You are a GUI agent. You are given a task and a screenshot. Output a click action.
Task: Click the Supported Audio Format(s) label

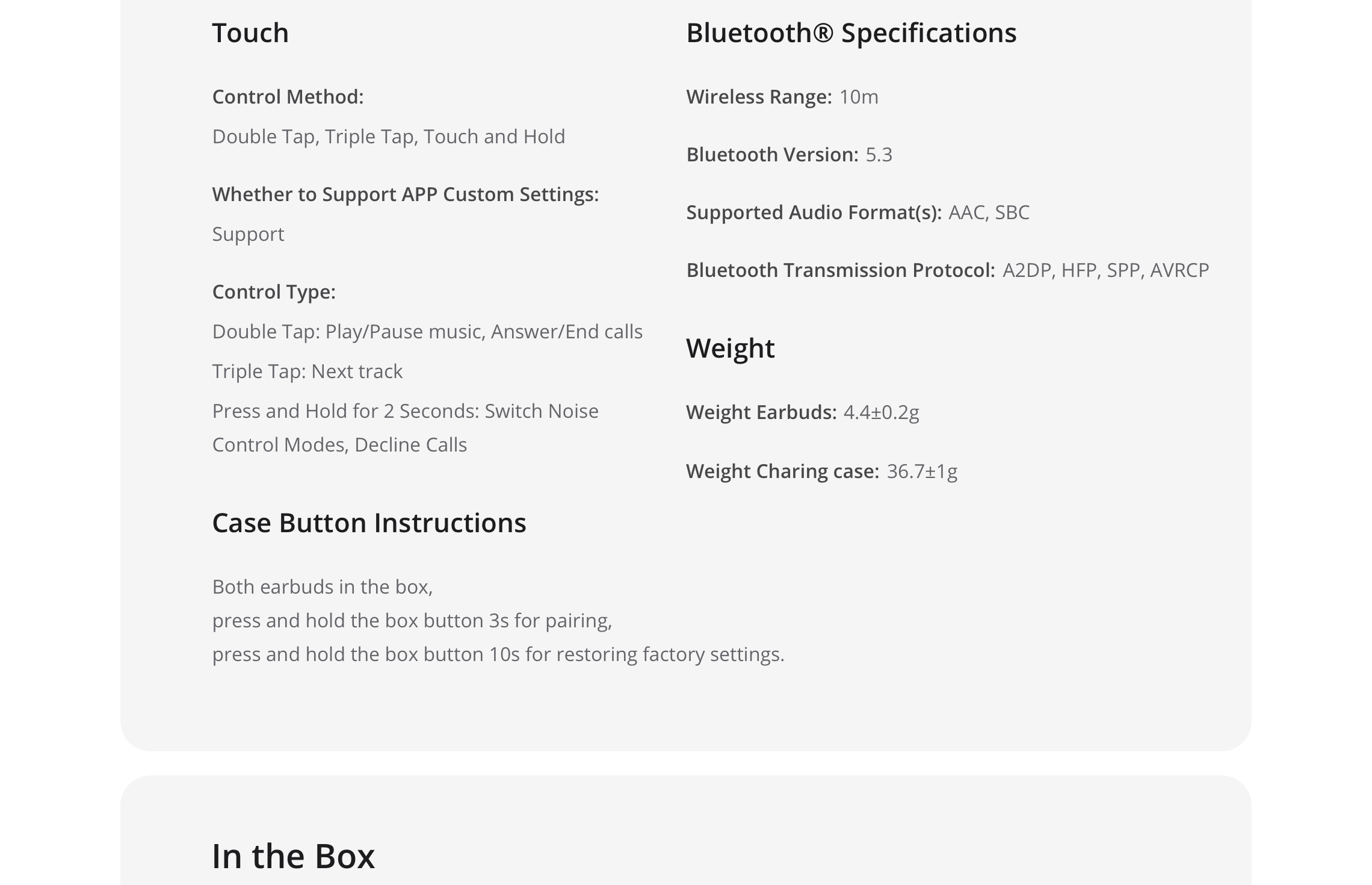[814, 213]
